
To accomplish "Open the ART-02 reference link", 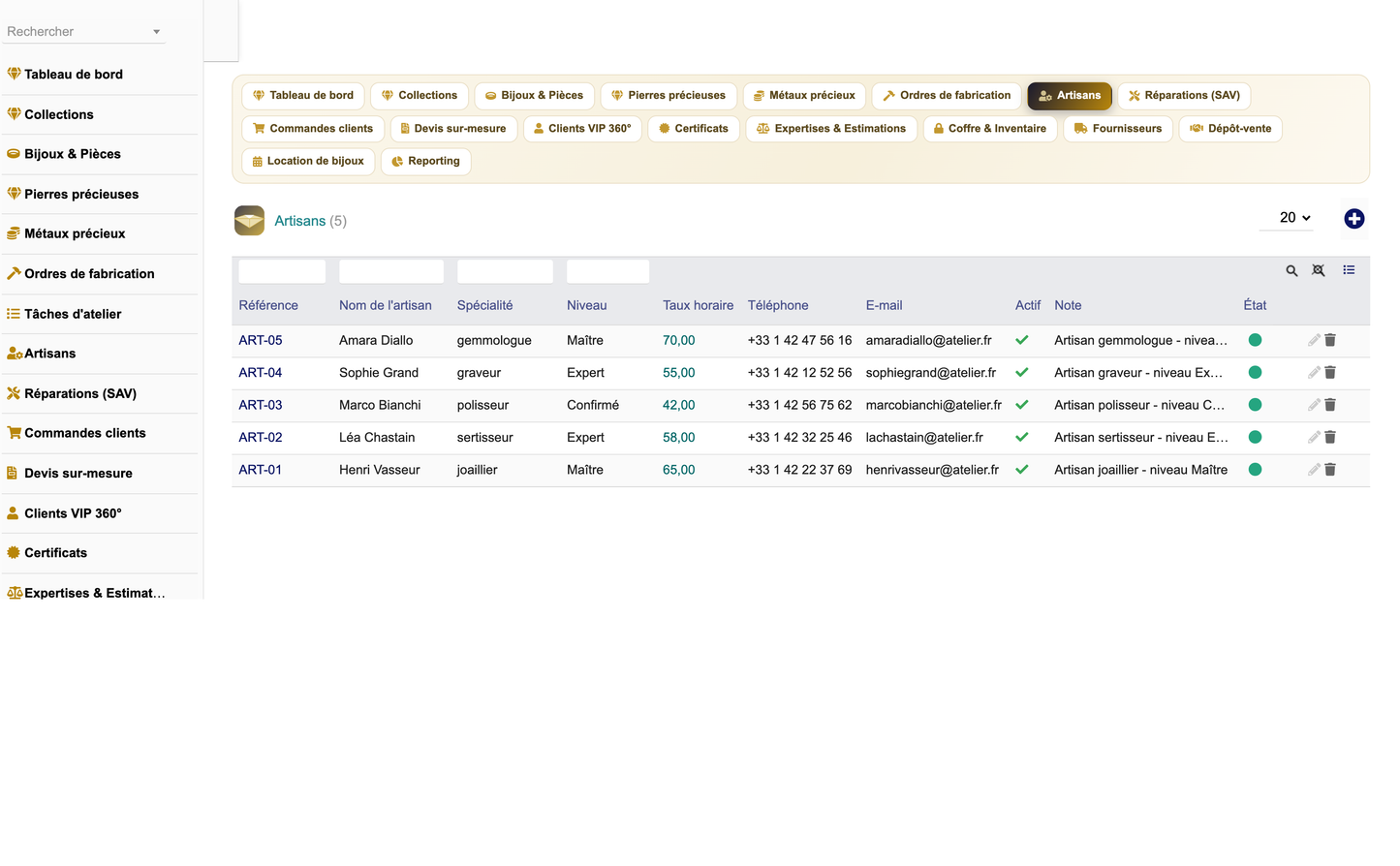I will tap(261, 438).
